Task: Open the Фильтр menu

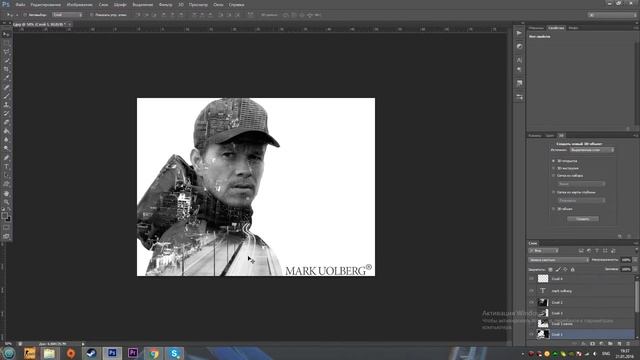Action: [165, 5]
